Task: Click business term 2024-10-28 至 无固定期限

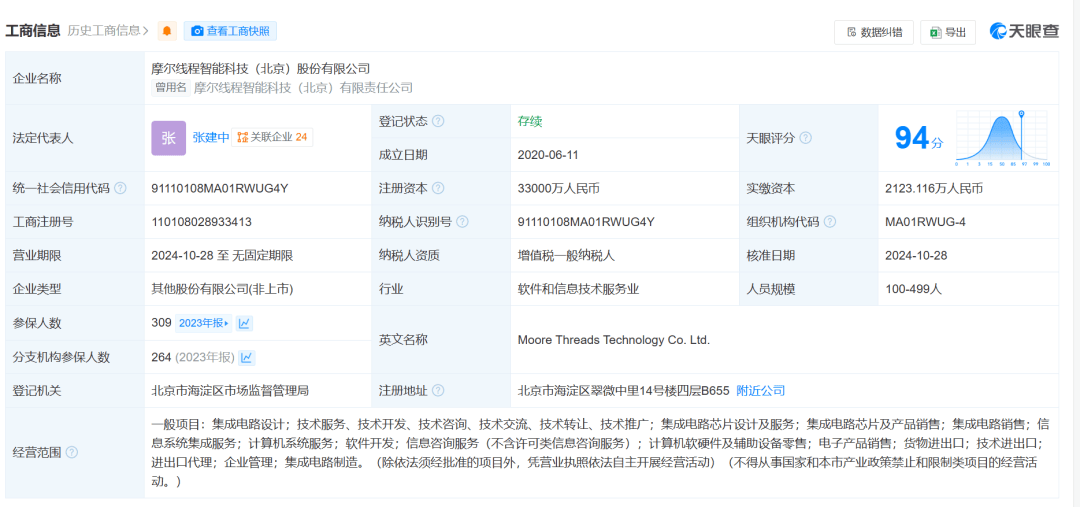Action: [222, 256]
